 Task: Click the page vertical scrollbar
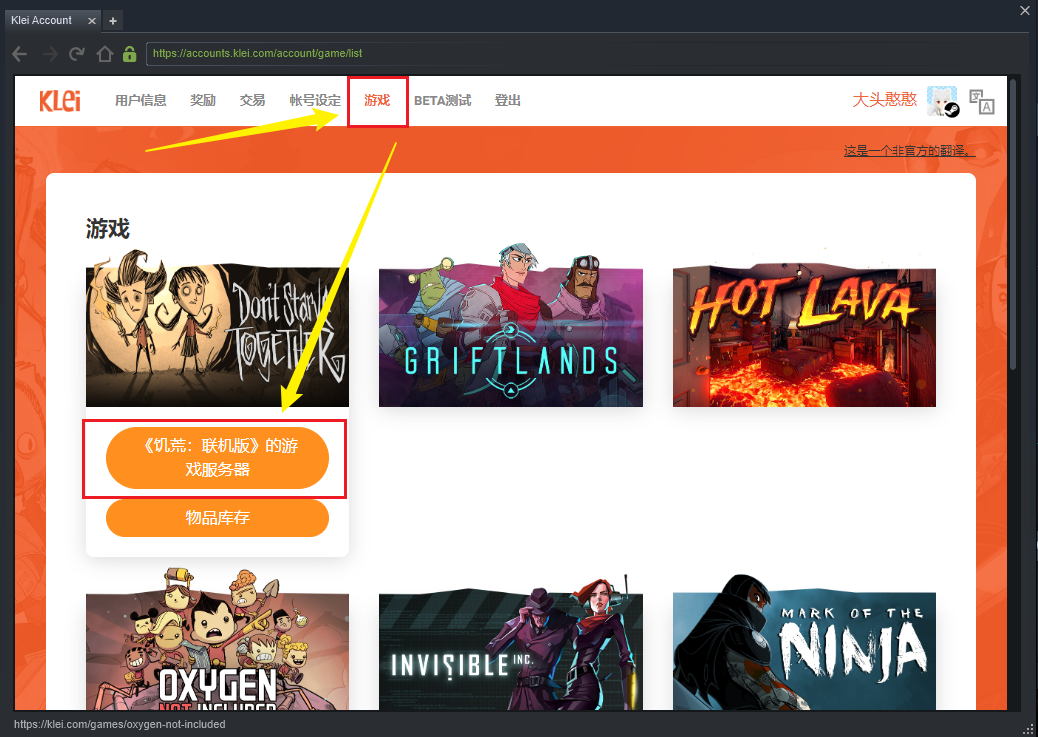1013,225
